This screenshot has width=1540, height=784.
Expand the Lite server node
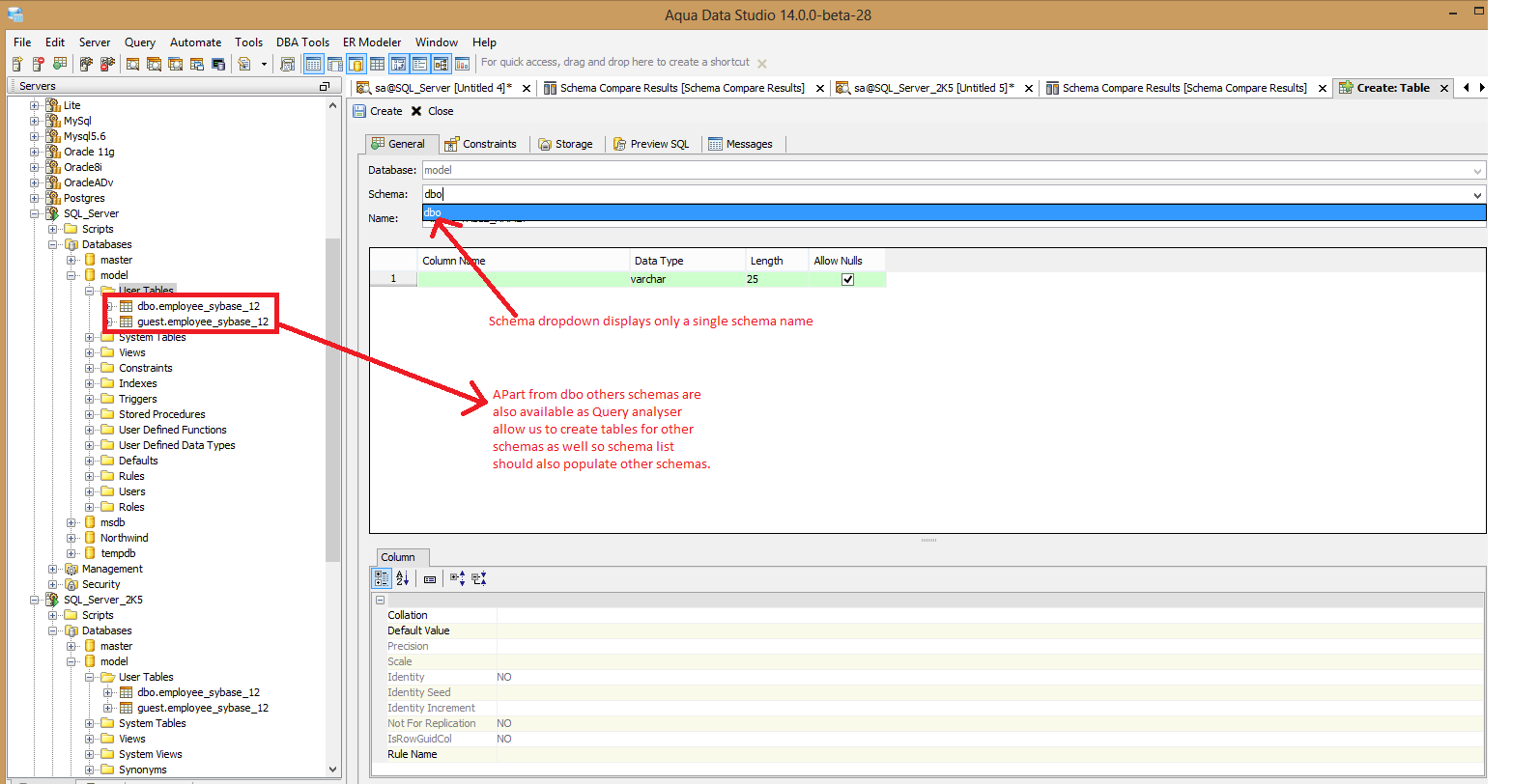click(35, 105)
